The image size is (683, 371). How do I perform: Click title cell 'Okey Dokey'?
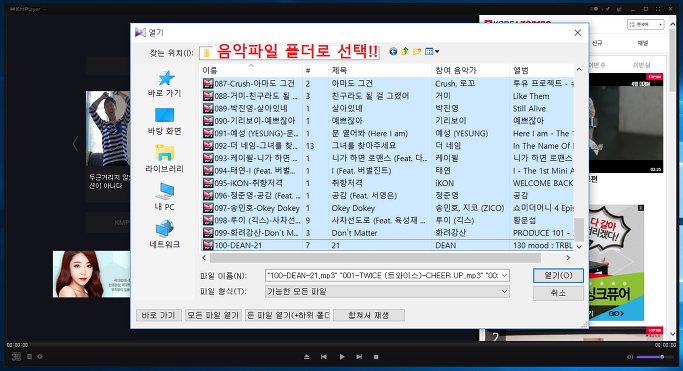coord(353,208)
